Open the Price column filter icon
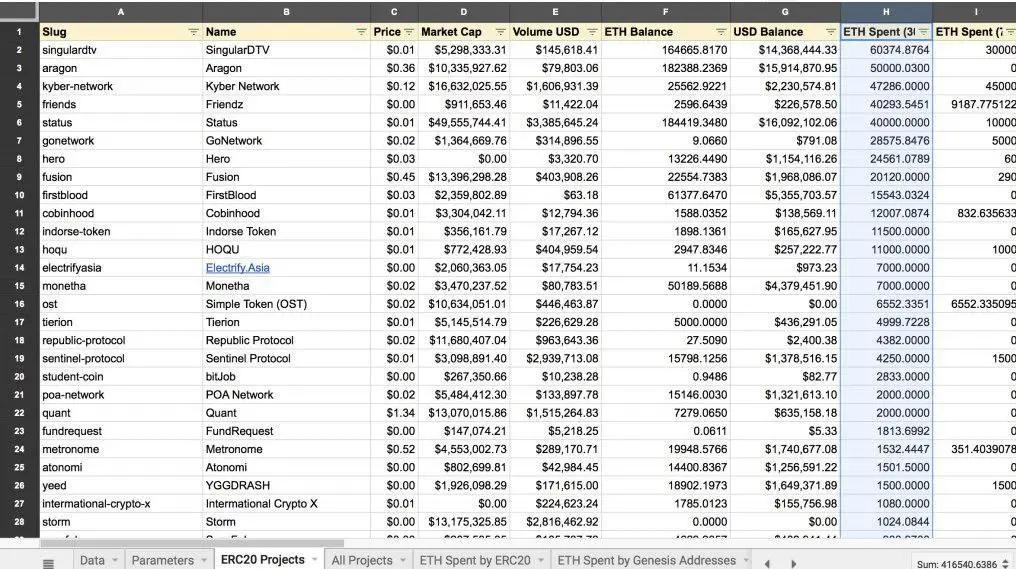The image size is (1016, 569). click(x=408, y=32)
